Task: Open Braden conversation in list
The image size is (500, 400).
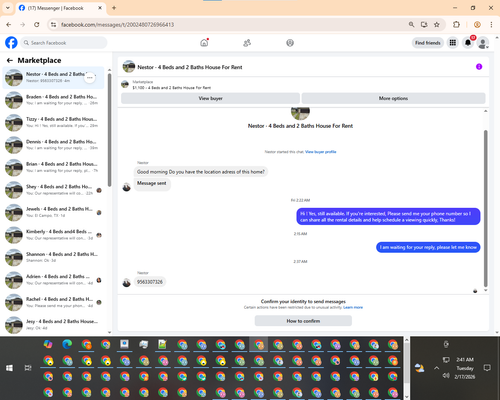Action: click(x=53, y=100)
